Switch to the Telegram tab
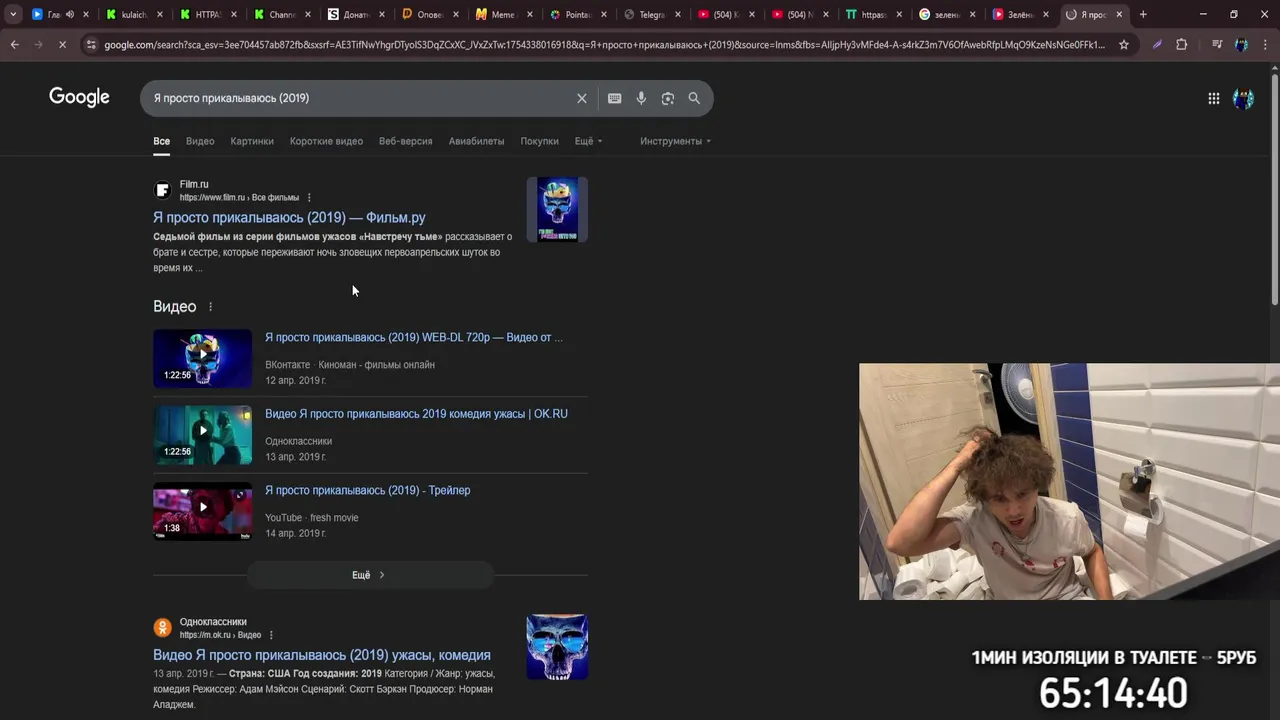 pyautogui.click(x=651, y=15)
